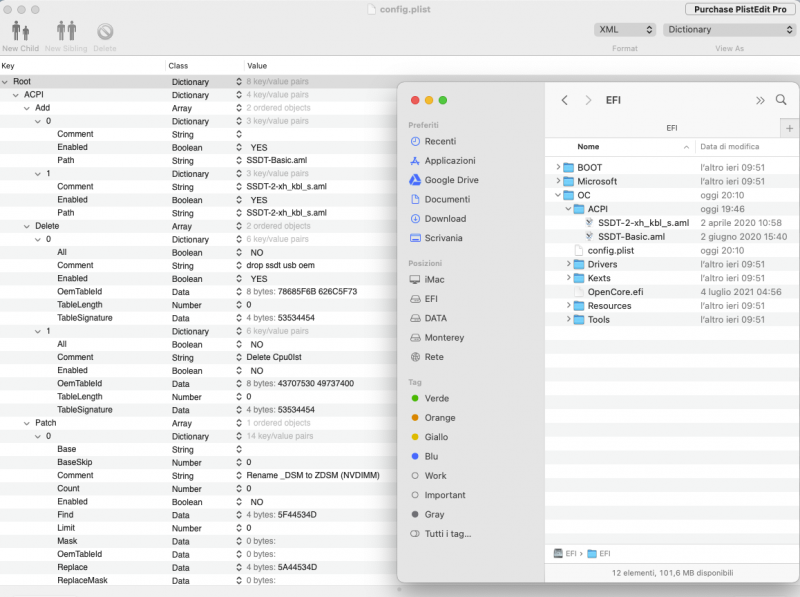Screen dimensions: 800x597
Task: Open Google Drive in Finder sidebar
Action: coord(450,180)
